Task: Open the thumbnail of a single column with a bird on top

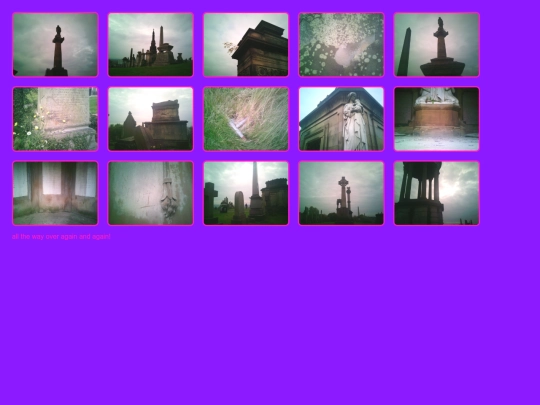Action: pyautogui.click(x=55, y=45)
